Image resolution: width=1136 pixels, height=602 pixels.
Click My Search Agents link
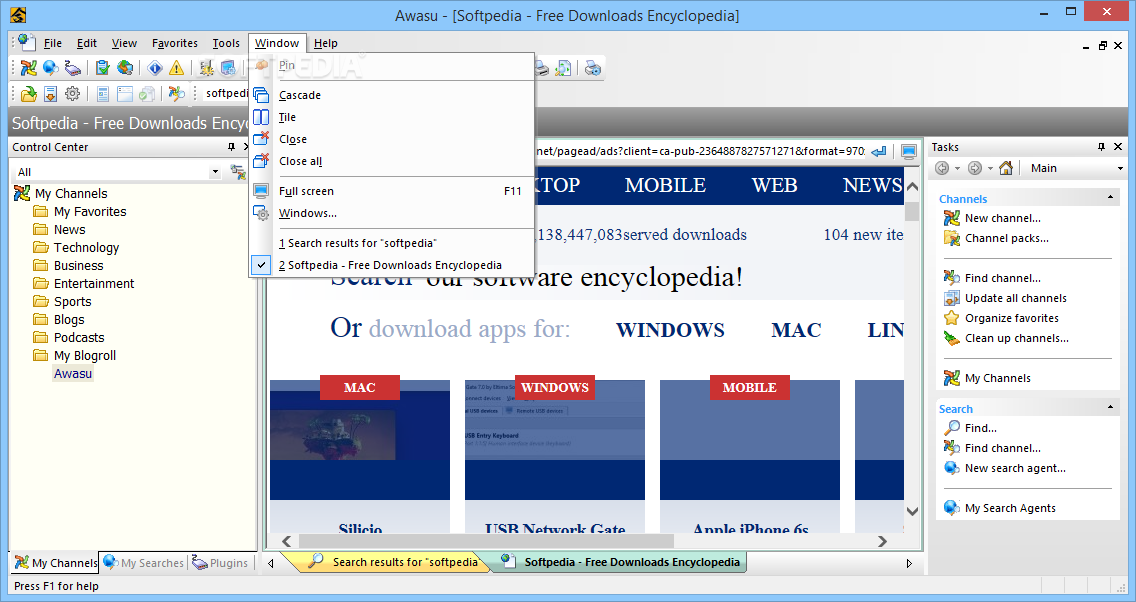click(x=1010, y=509)
